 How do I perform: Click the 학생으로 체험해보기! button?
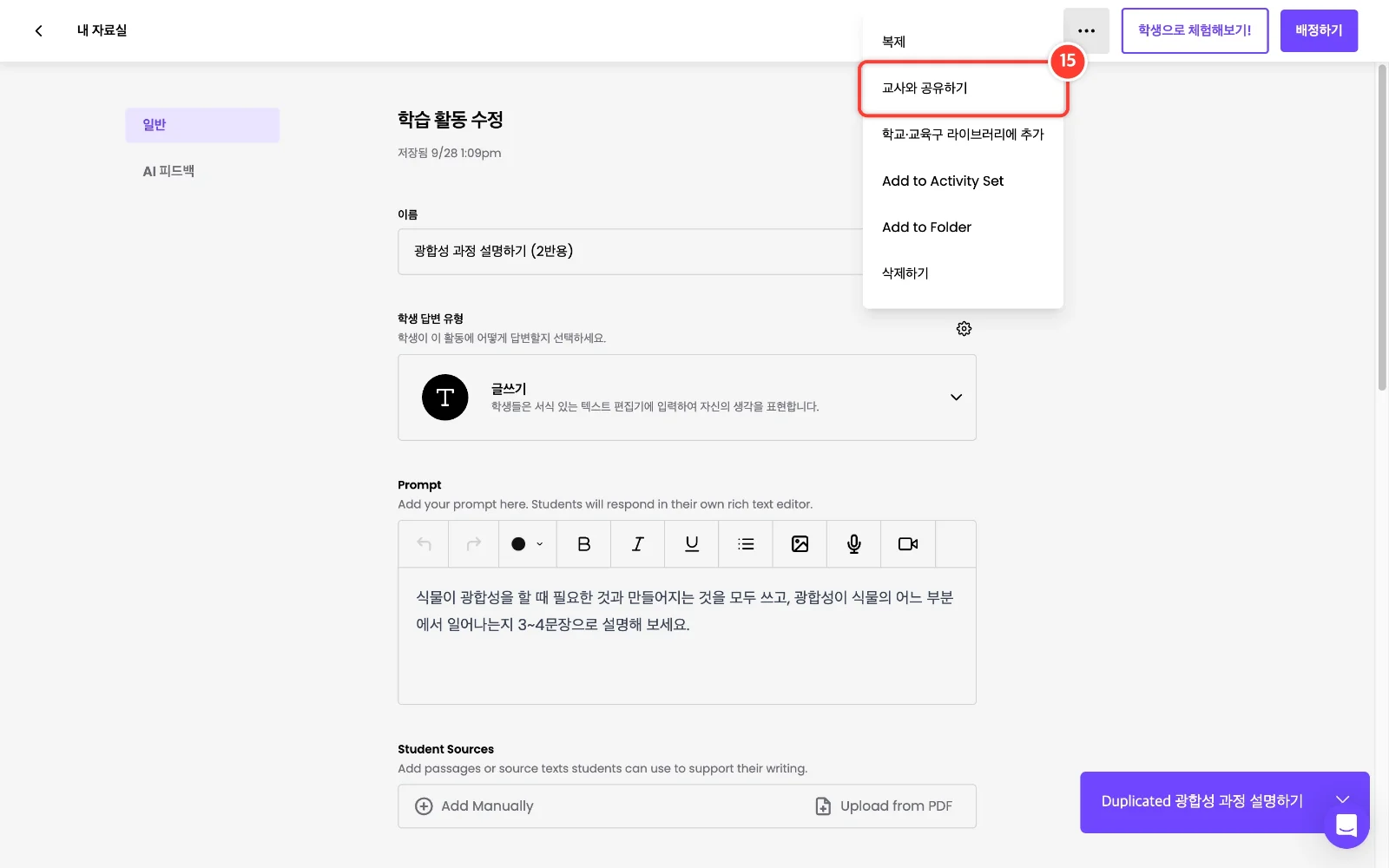[x=1195, y=30]
